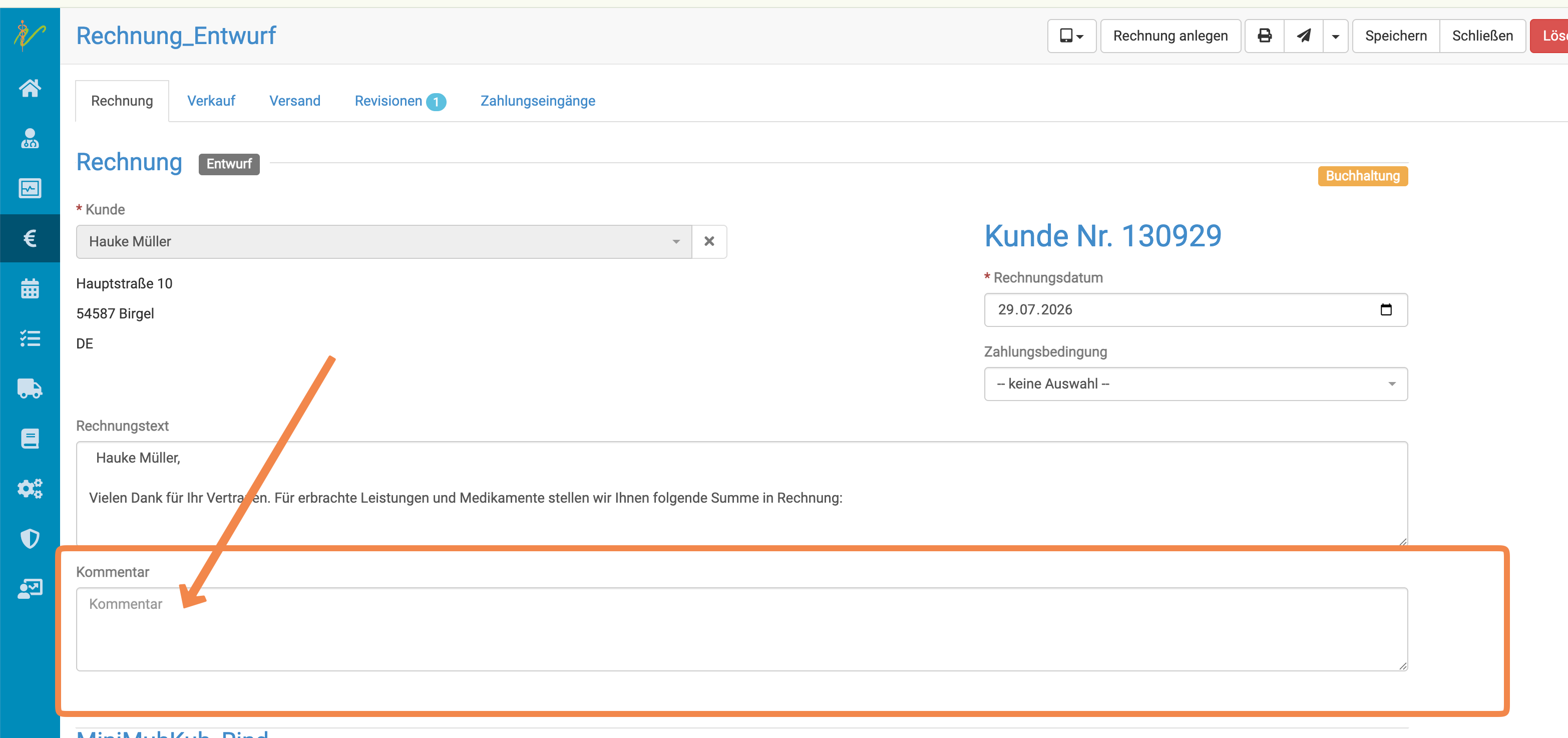Open the Kunde dropdown Hauke Müller
The height and width of the screenshot is (738, 1568).
click(x=384, y=242)
